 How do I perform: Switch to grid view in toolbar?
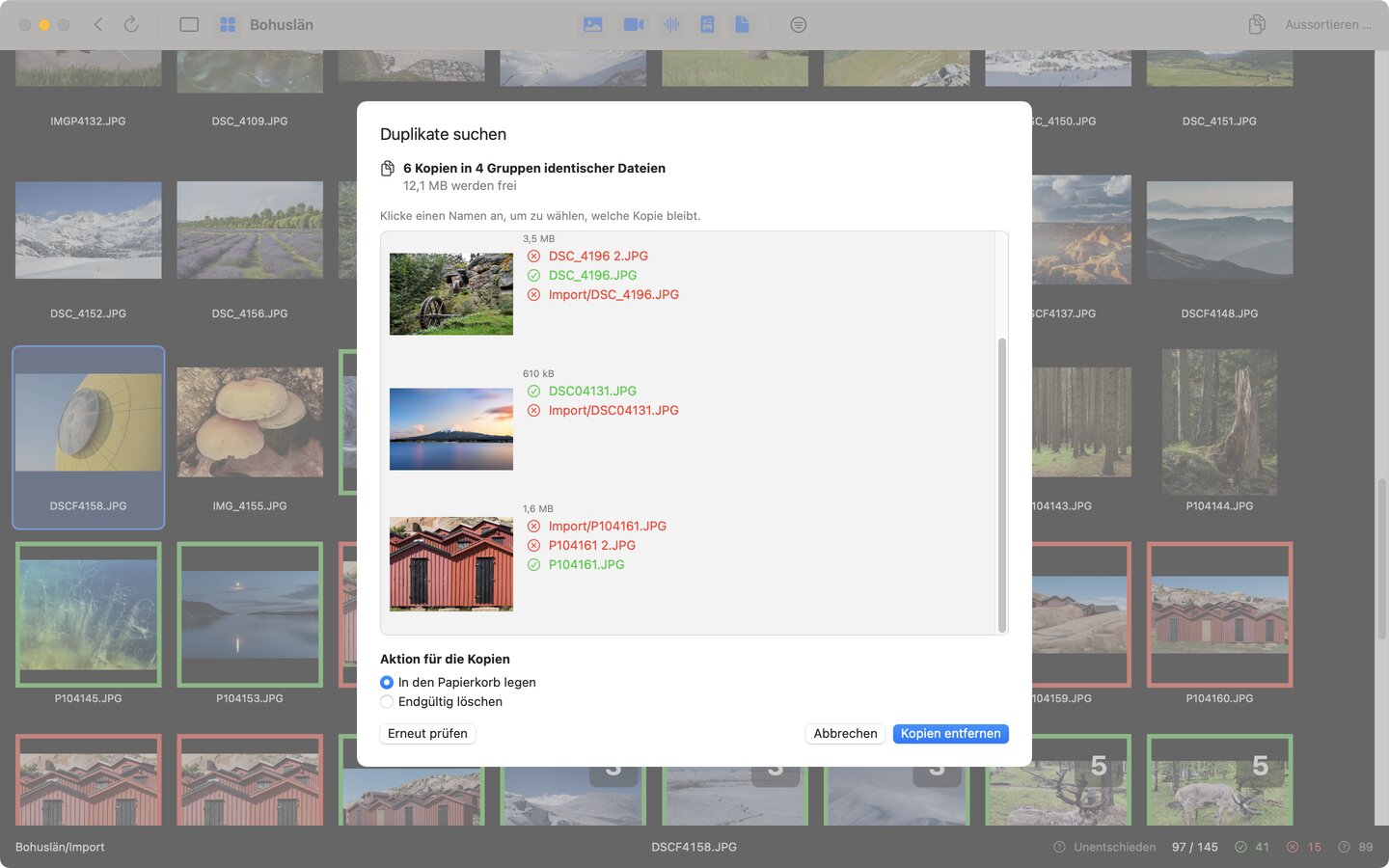click(228, 25)
